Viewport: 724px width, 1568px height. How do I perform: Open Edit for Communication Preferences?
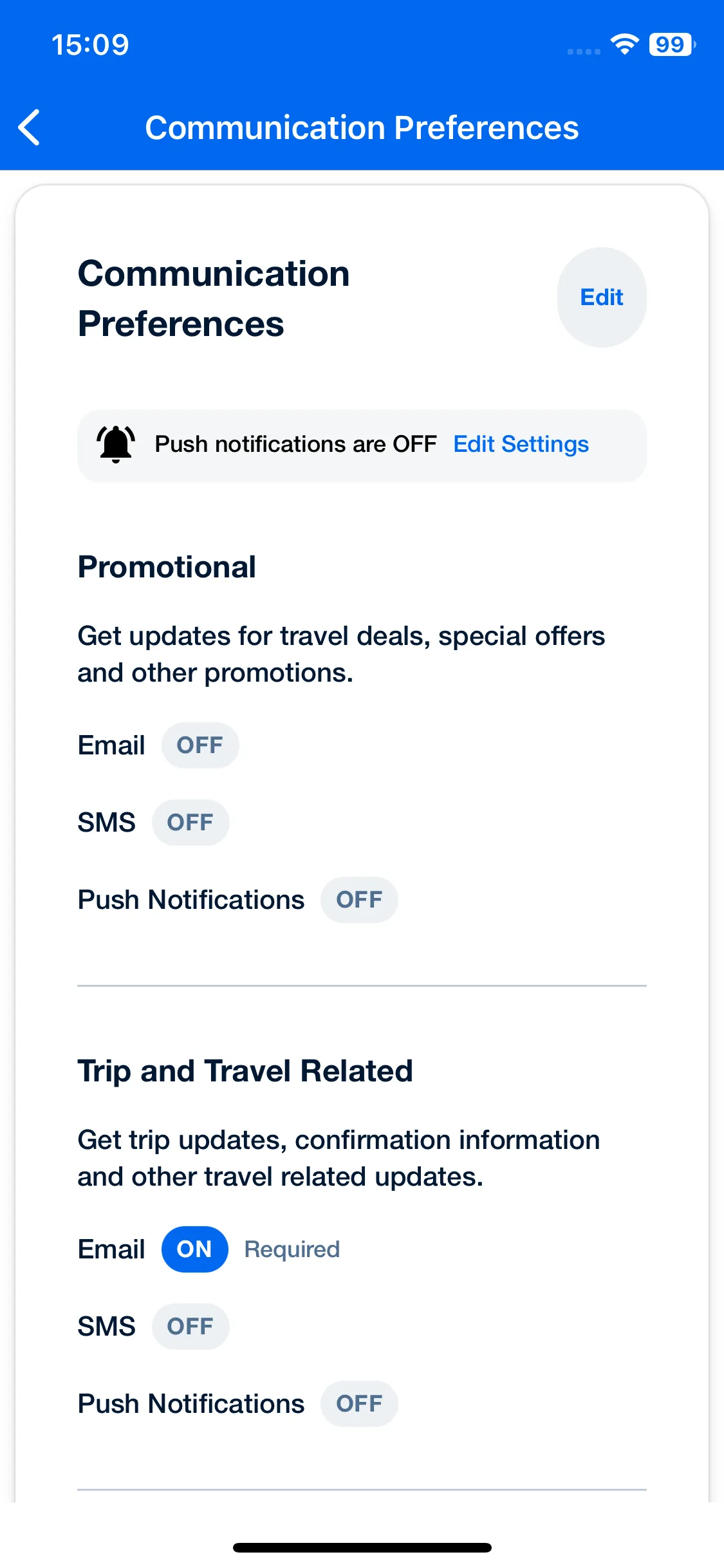[x=602, y=297]
